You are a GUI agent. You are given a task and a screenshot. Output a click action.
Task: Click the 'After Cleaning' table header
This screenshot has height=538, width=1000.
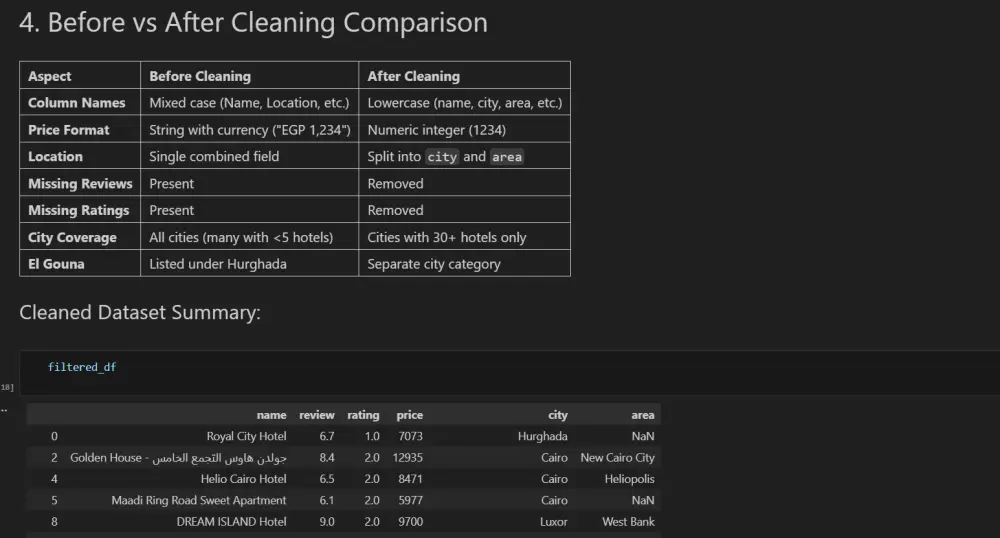point(413,76)
